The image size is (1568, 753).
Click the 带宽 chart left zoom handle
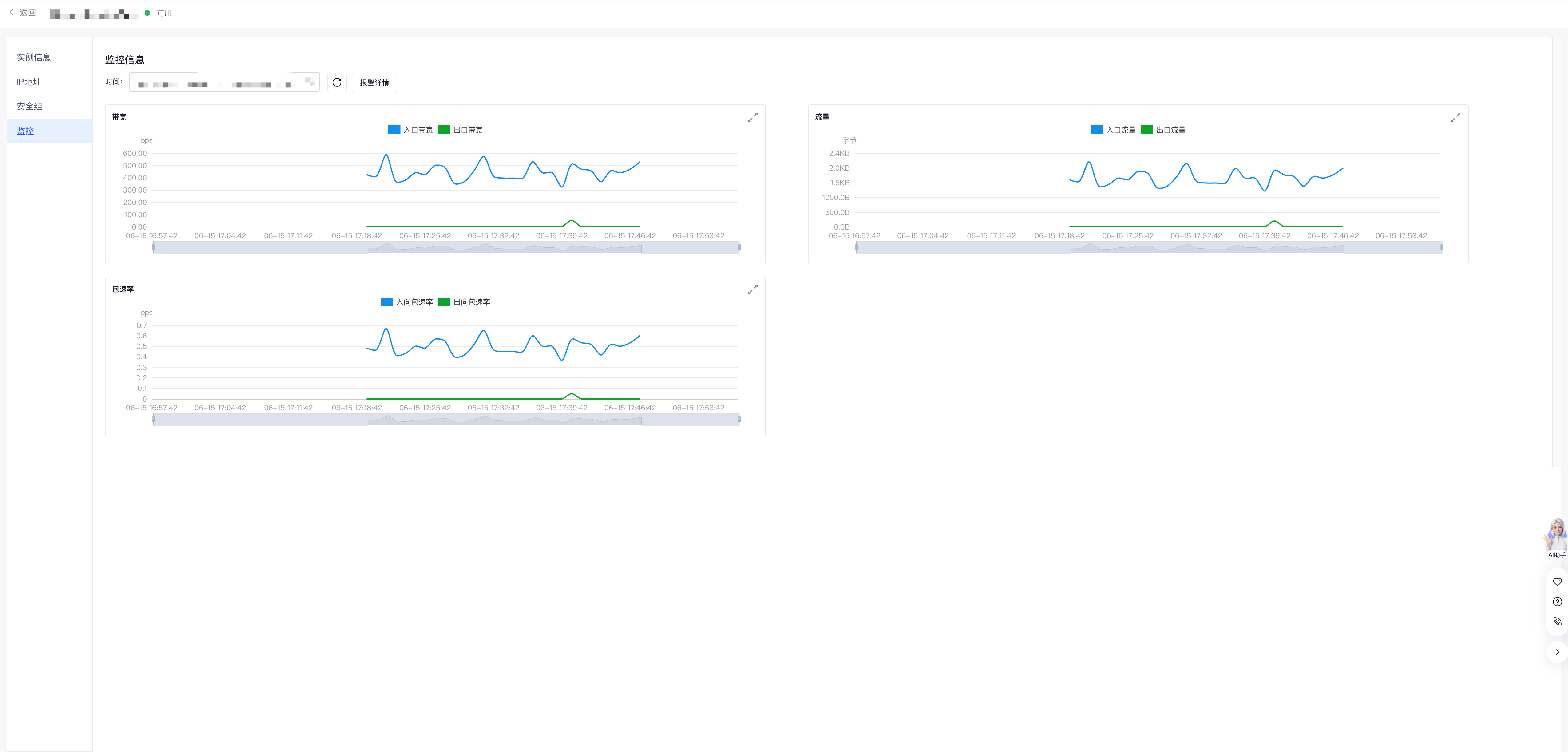coord(153,247)
